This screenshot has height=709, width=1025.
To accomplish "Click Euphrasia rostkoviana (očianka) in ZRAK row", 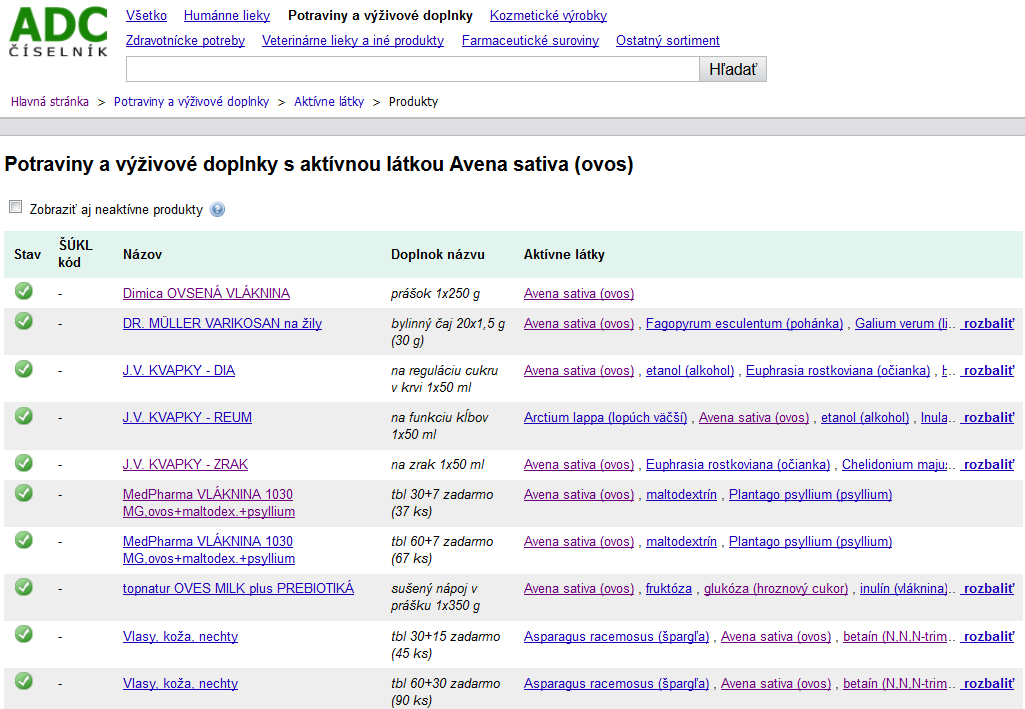I will 738,465.
